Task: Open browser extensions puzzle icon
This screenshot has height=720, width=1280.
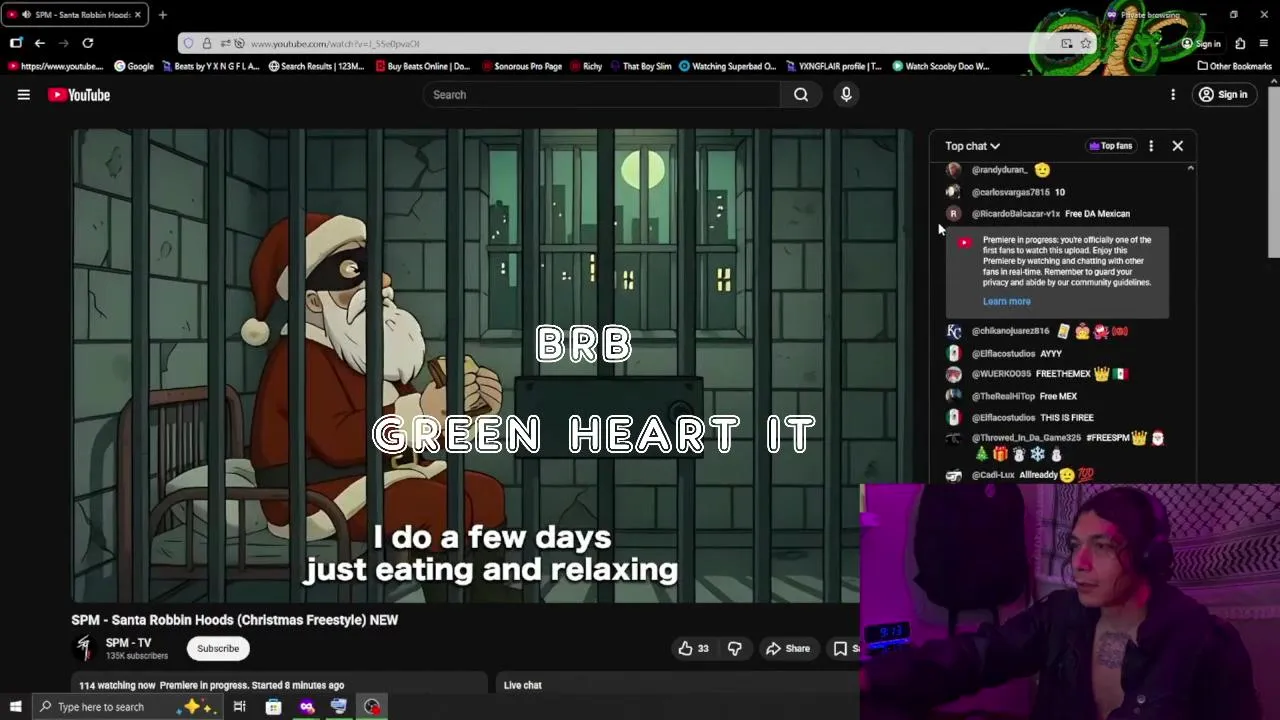Action: pyautogui.click(x=1240, y=43)
